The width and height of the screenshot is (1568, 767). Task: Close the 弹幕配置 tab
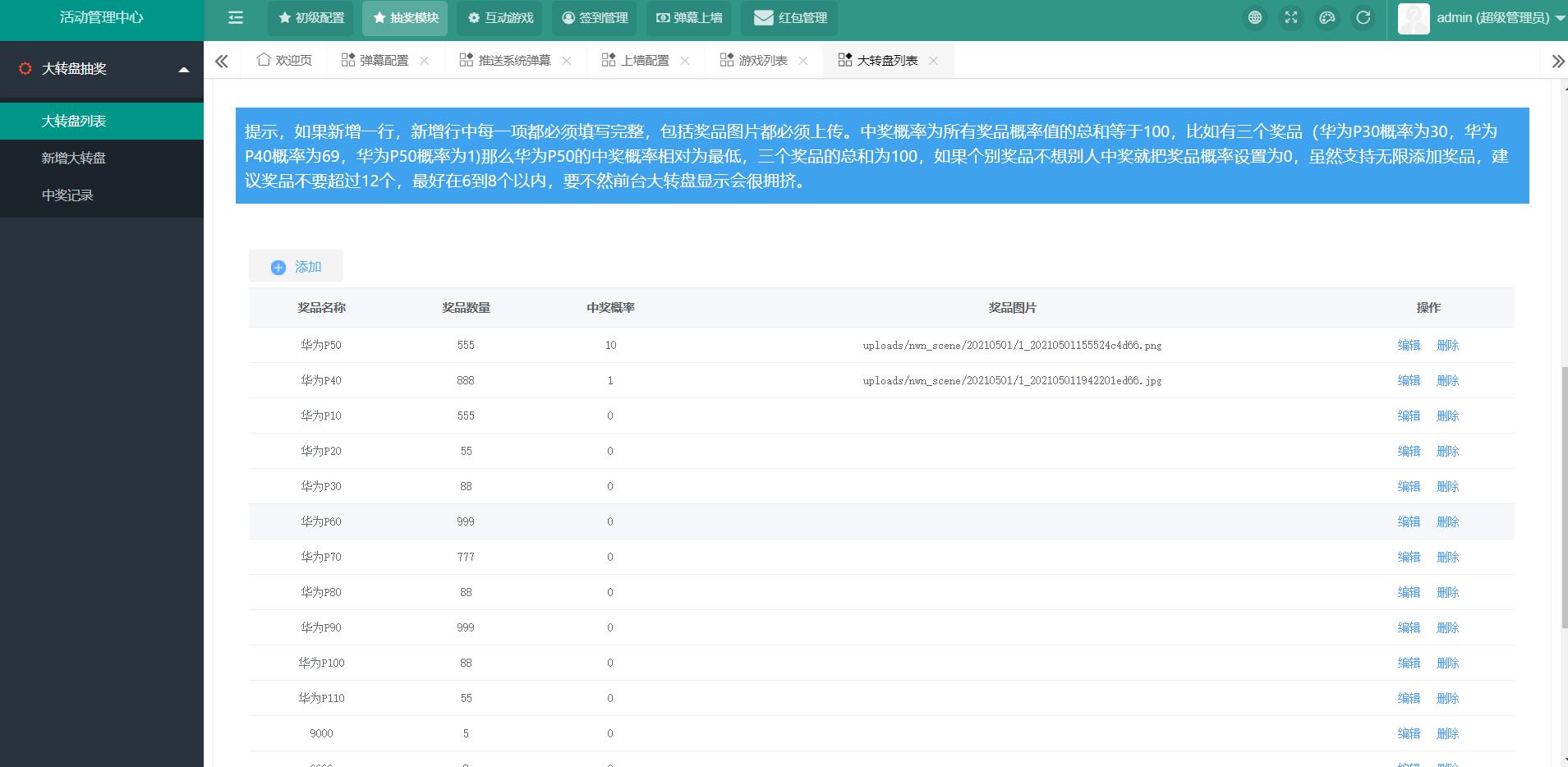(425, 61)
